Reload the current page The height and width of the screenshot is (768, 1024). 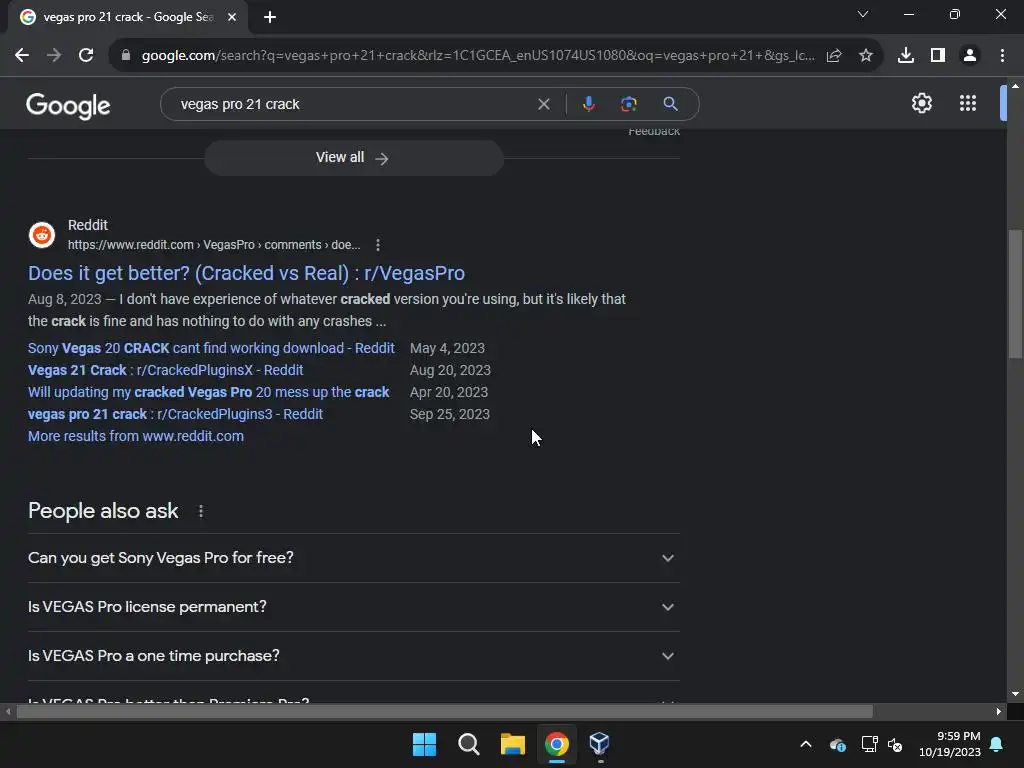(x=86, y=56)
